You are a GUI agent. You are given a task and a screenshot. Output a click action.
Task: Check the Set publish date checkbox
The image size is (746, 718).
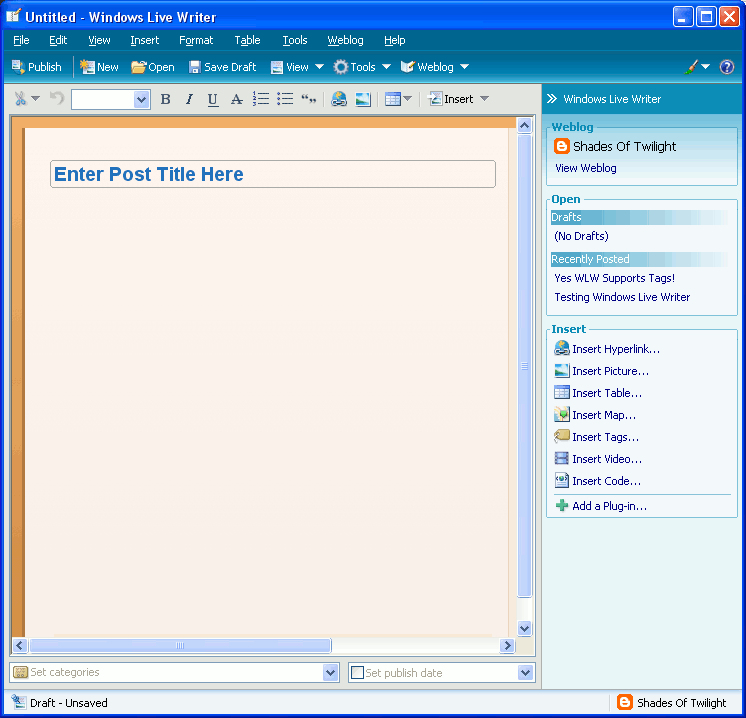click(357, 672)
